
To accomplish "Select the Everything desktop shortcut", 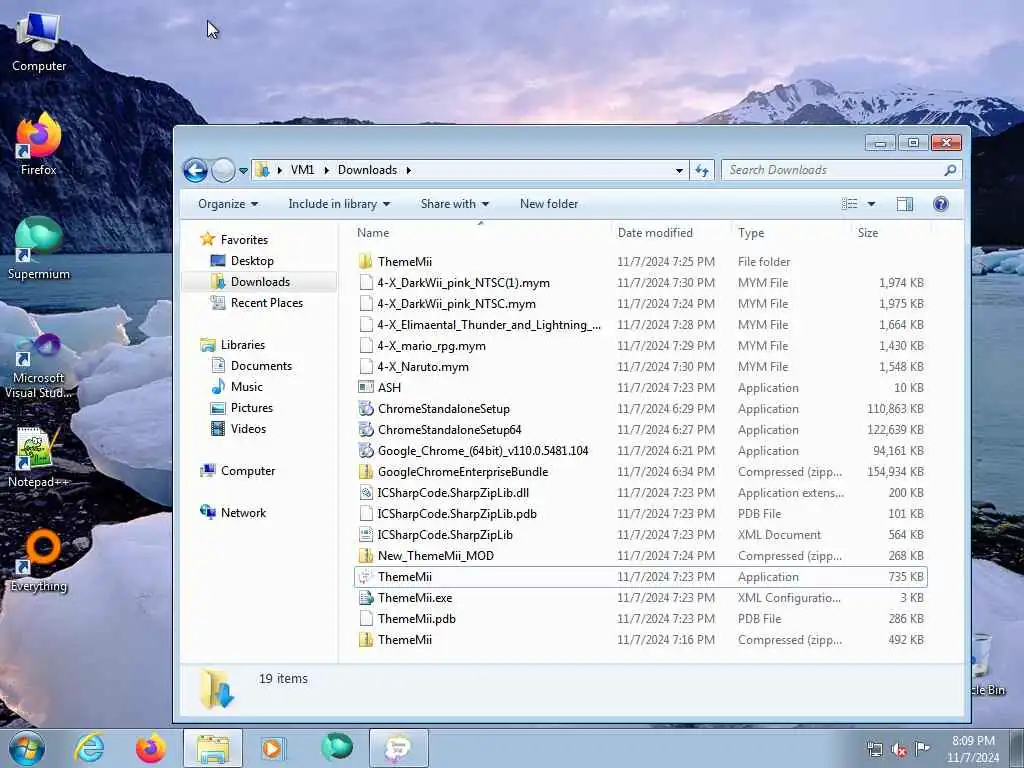I will 39,560.
